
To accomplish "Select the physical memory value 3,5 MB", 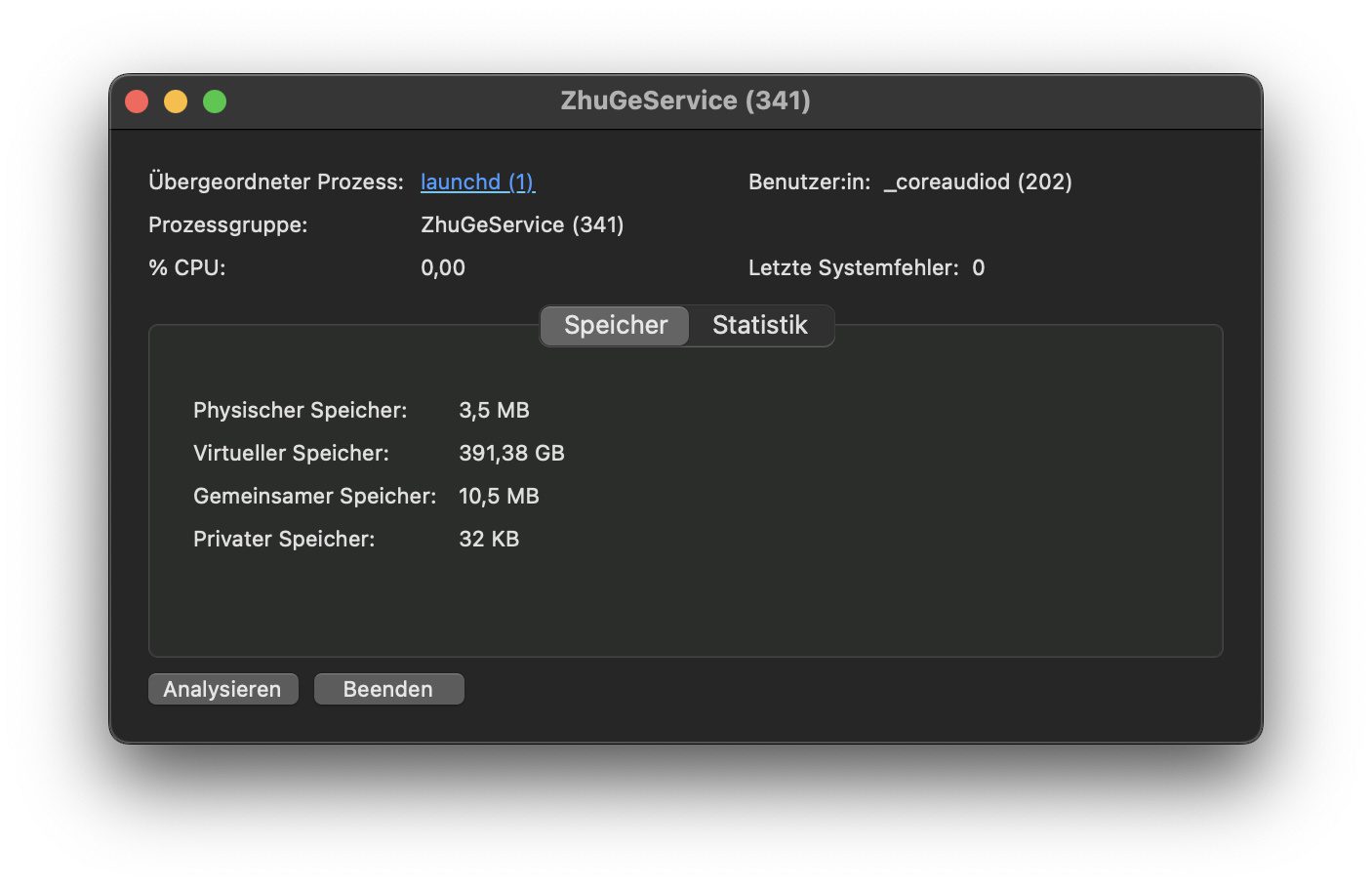I will 494,411.
